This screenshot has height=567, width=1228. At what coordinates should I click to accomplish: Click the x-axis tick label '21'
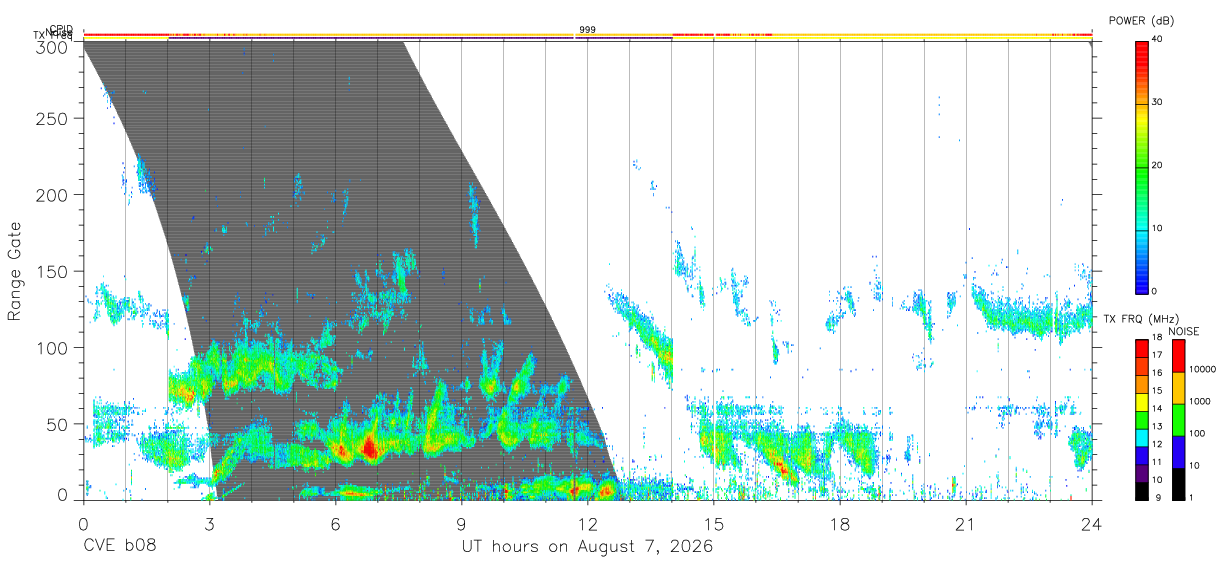click(965, 523)
